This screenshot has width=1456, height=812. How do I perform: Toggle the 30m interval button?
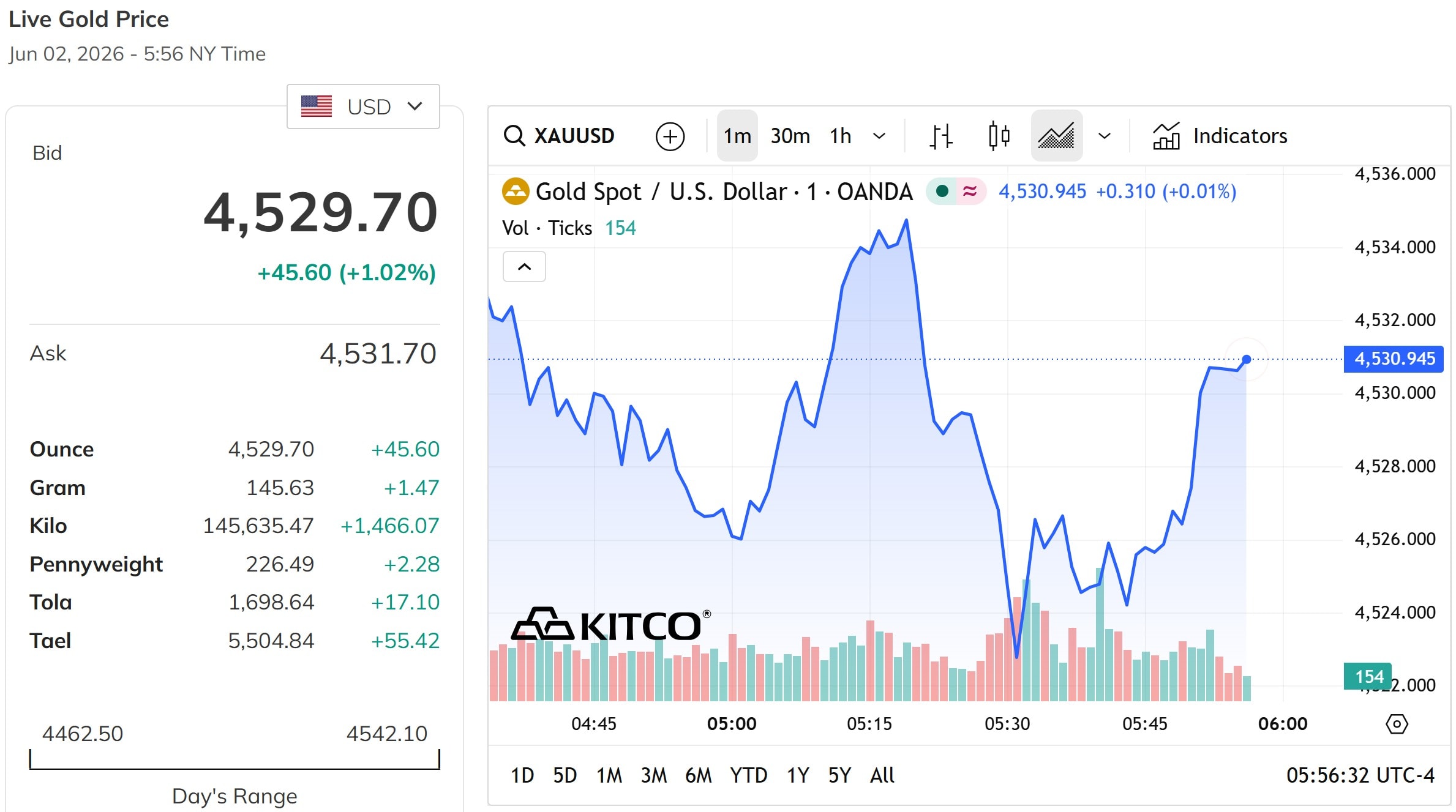(x=790, y=136)
